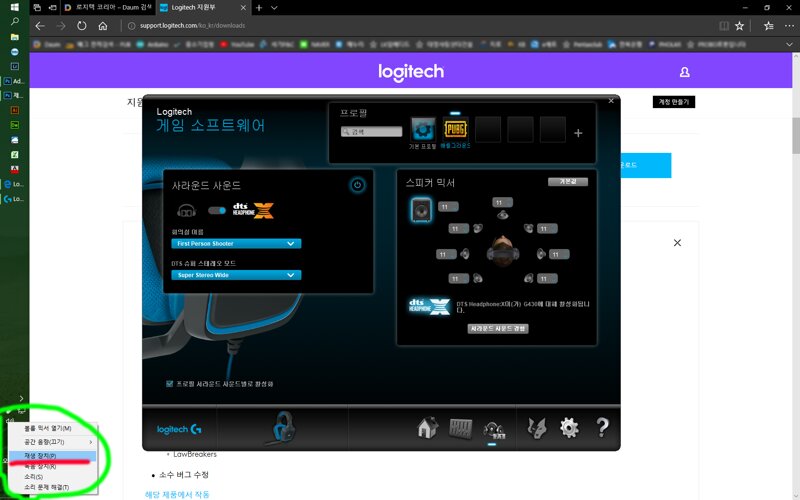The height and width of the screenshot is (500, 800).
Task: Click the rear right speaker icon
Action: point(528,278)
